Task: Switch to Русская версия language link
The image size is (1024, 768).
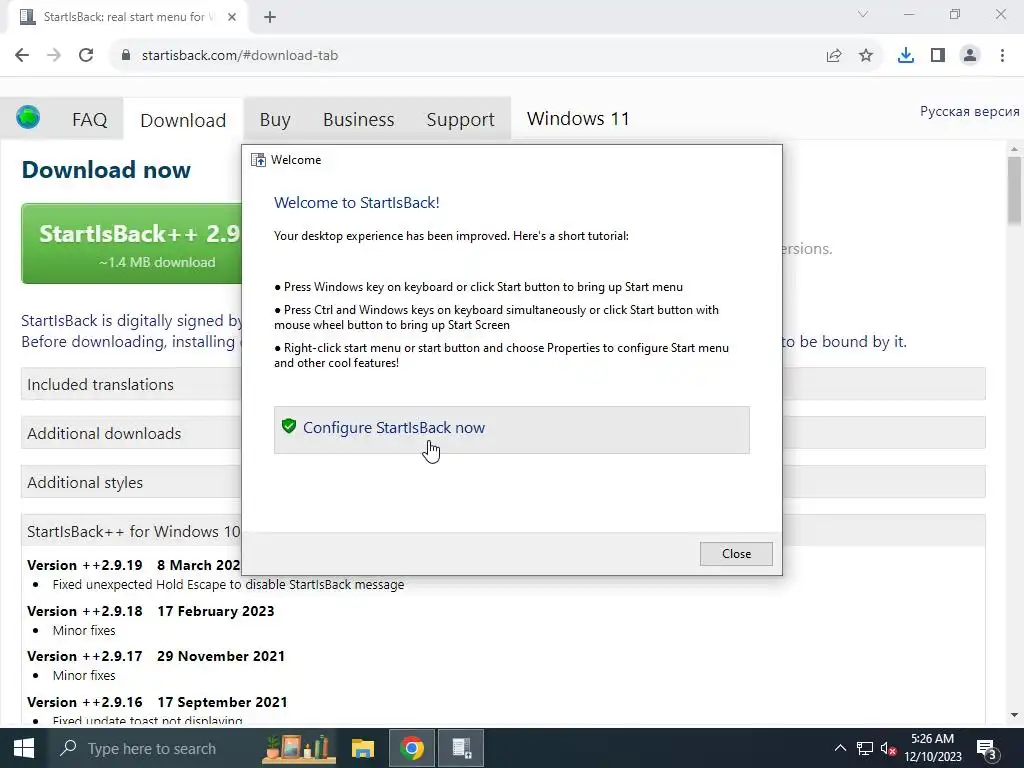Action: [x=969, y=111]
